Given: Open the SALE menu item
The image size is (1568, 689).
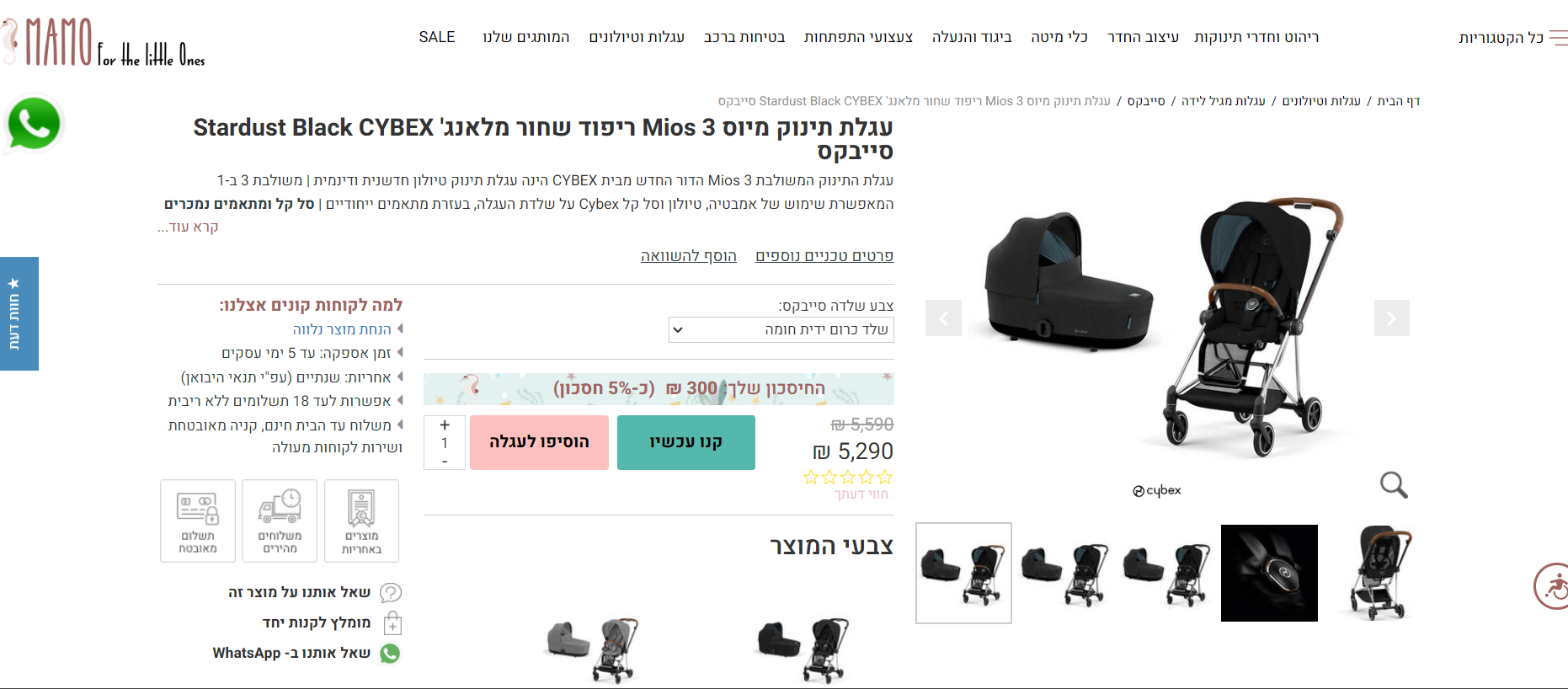Looking at the screenshot, I should click(437, 37).
